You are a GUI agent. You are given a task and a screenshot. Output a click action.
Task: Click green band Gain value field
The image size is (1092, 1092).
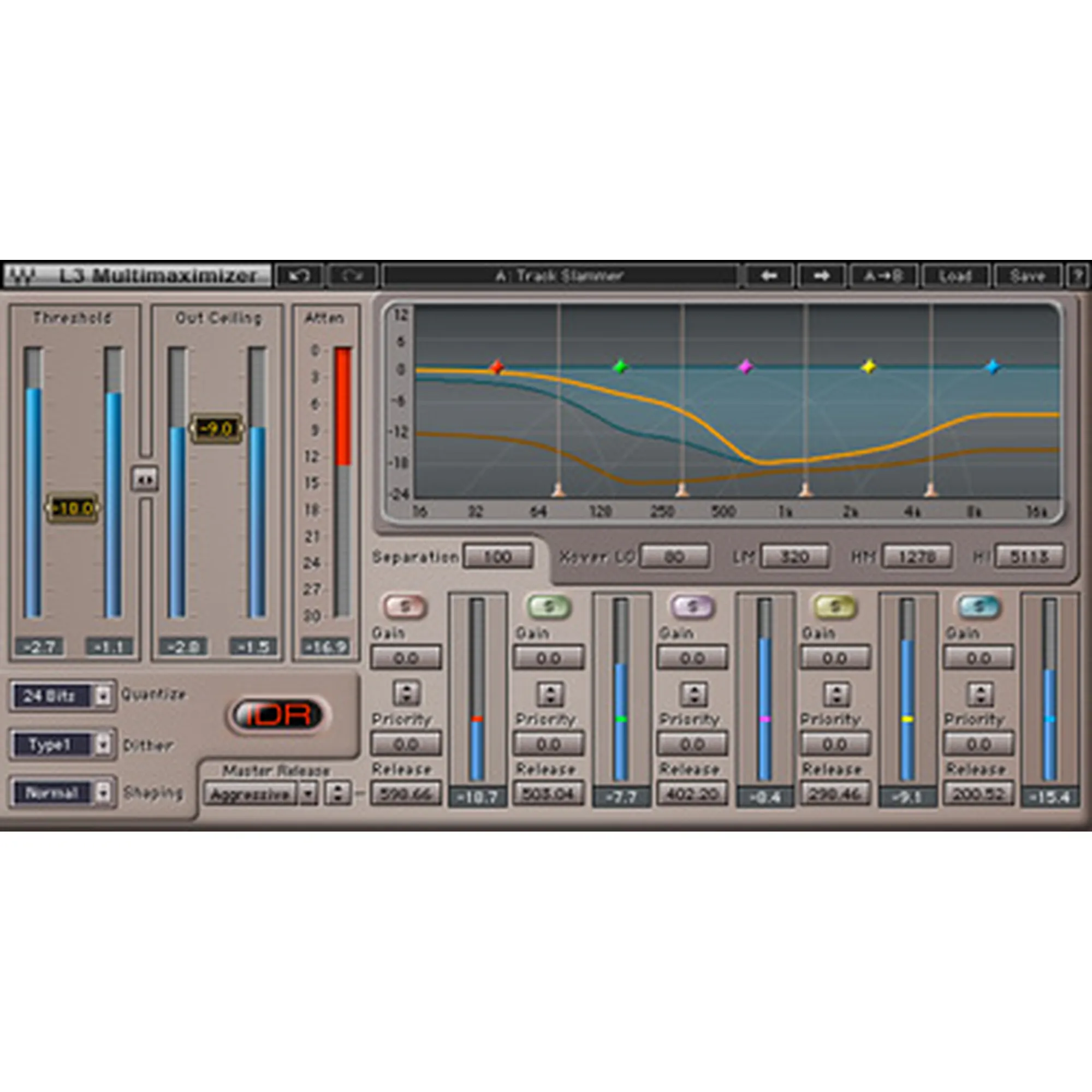point(549,658)
